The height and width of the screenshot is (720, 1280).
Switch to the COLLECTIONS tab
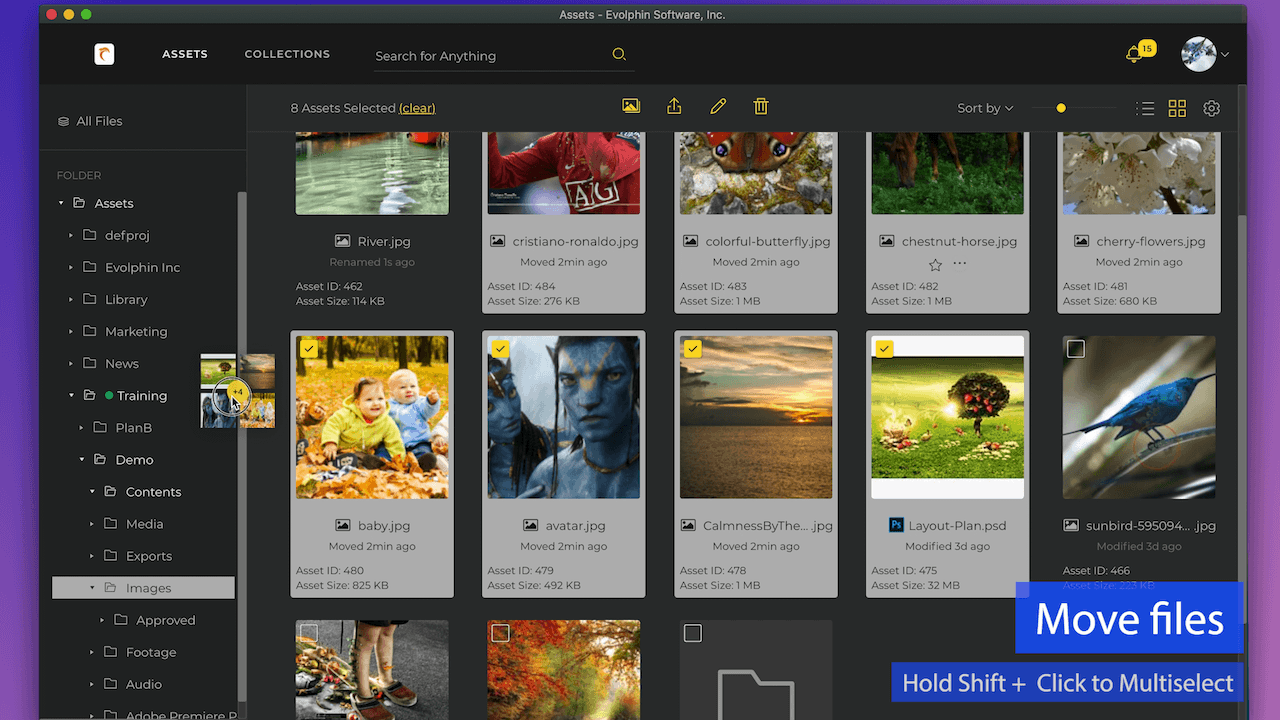(x=287, y=54)
